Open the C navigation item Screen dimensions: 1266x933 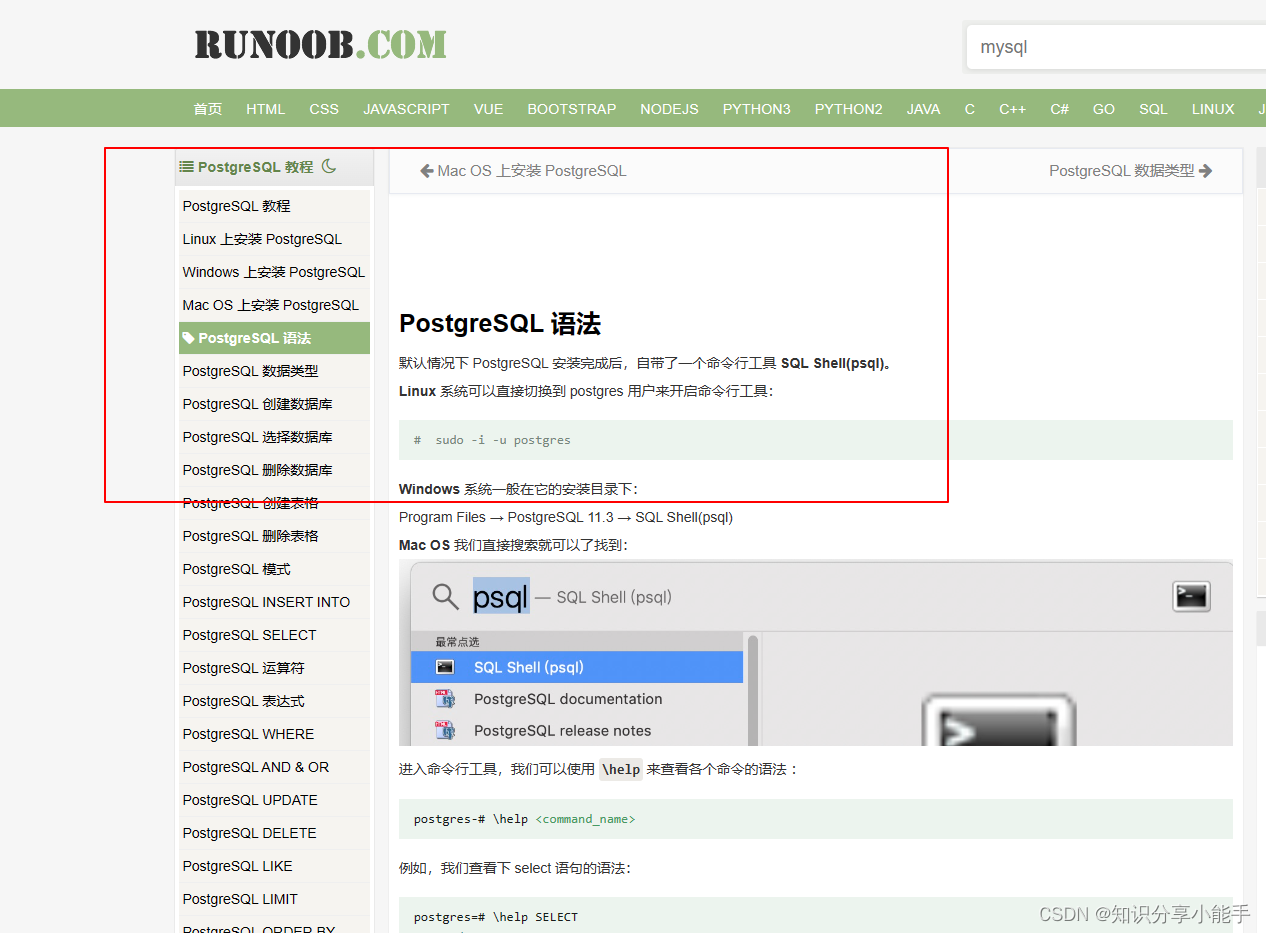coord(969,109)
